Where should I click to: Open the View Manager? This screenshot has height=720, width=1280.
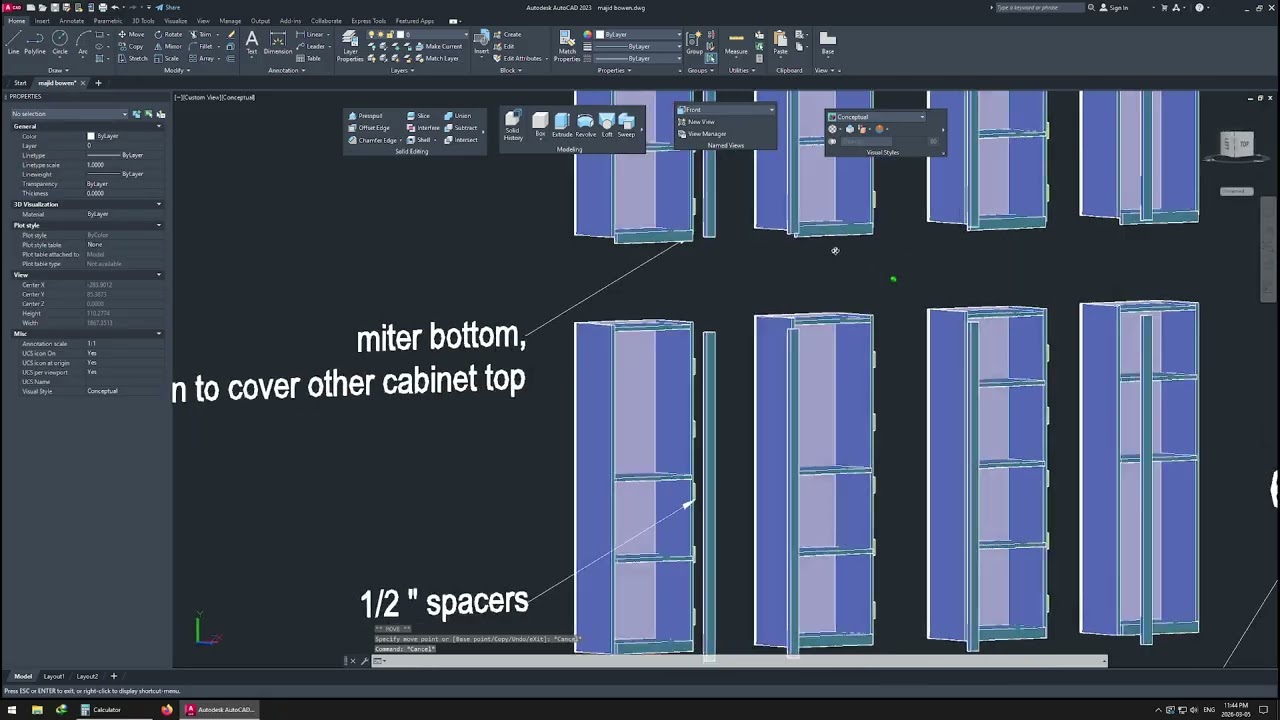pos(702,134)
